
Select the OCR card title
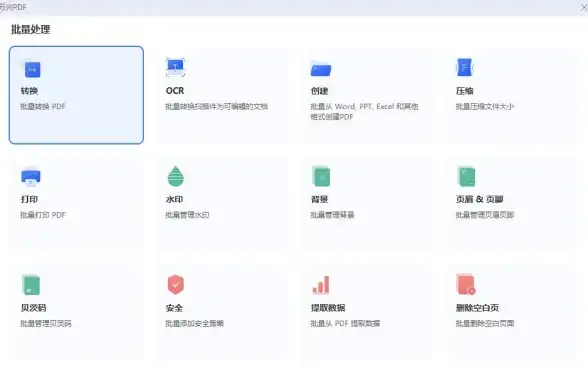point(175,91)
